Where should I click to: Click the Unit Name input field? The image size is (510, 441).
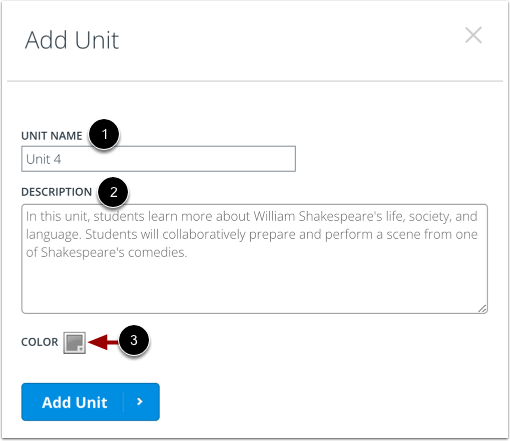click(158, 159)
